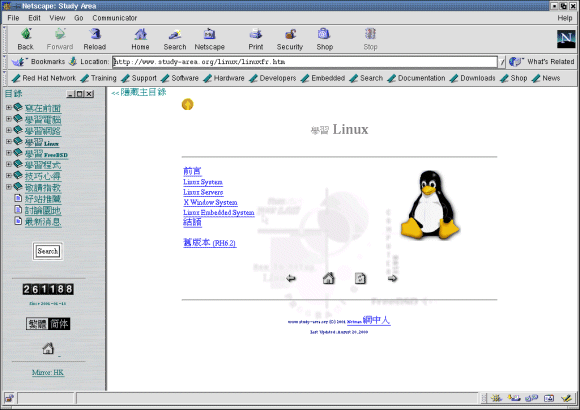Click the Forward toolbar icon
Viewport: 580px width, 410px height.
[x=60, y=34]
